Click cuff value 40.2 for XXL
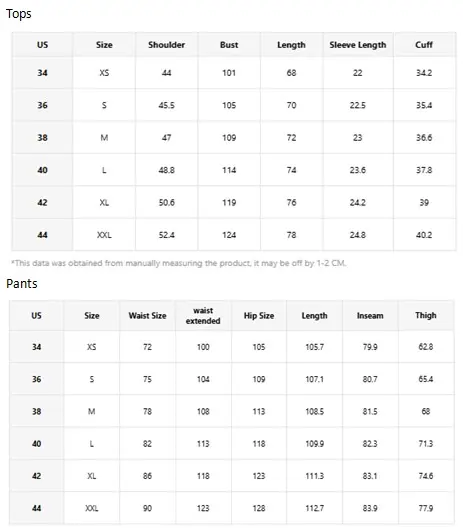 pyautogui.click(x=424, y=235)
